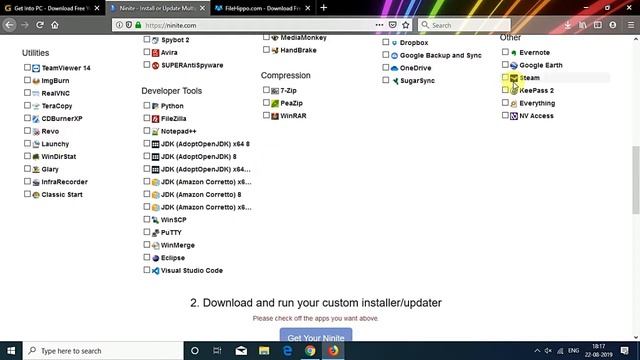
Task: Open Task View from taskbar
Action: pyautogui.click(x=217, y=351)
